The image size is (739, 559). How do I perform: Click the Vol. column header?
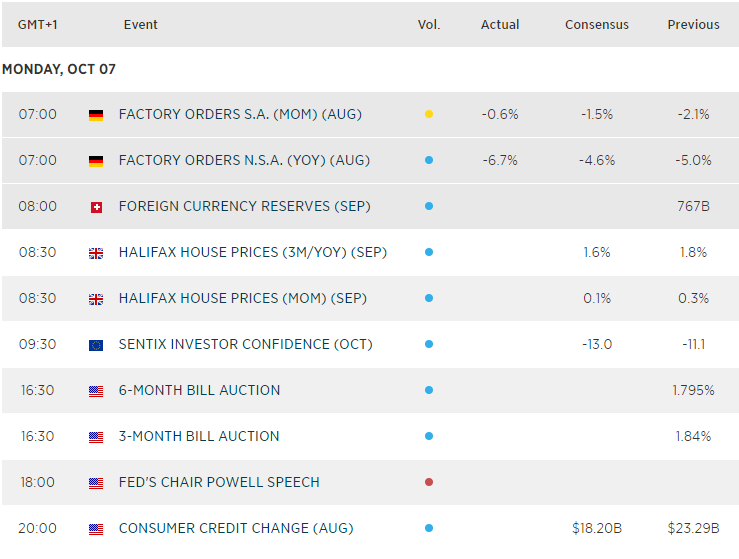[429, 25]
